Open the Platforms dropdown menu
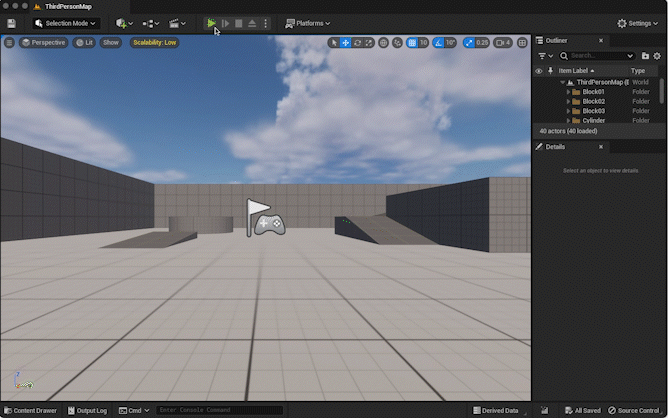 [307, 23]
